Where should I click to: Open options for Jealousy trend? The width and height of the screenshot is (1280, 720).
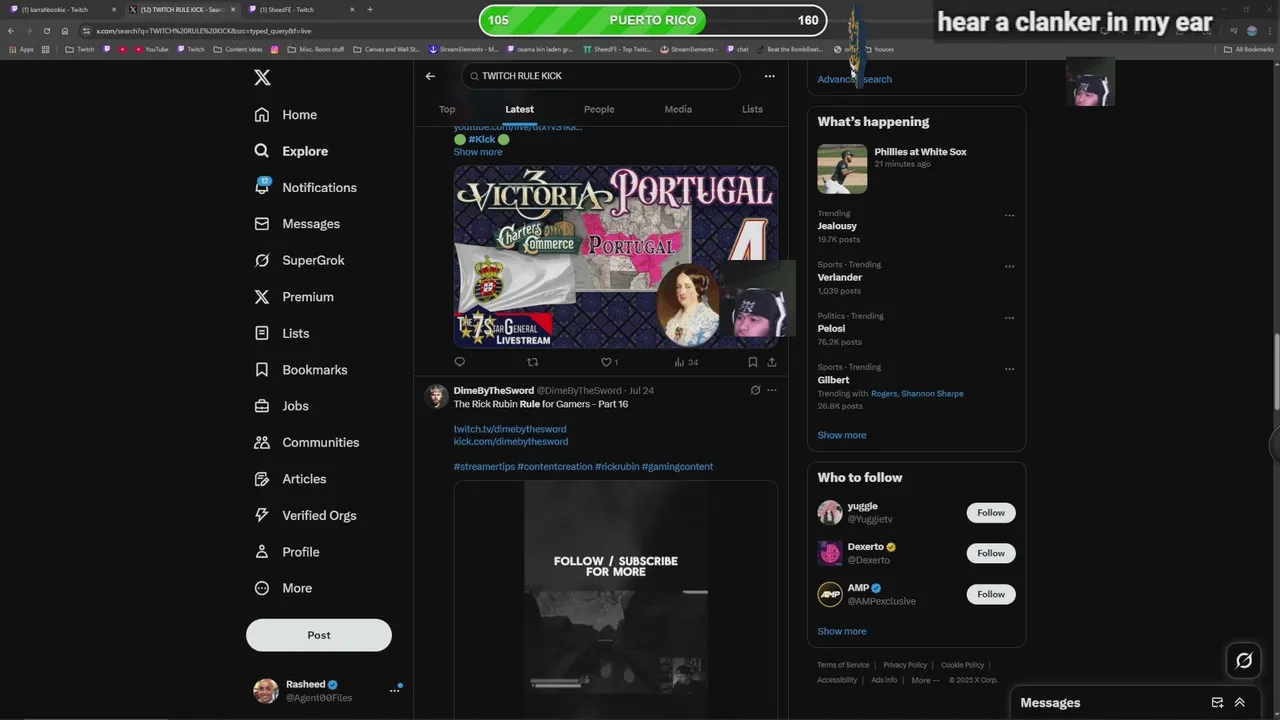(1009, 215)
